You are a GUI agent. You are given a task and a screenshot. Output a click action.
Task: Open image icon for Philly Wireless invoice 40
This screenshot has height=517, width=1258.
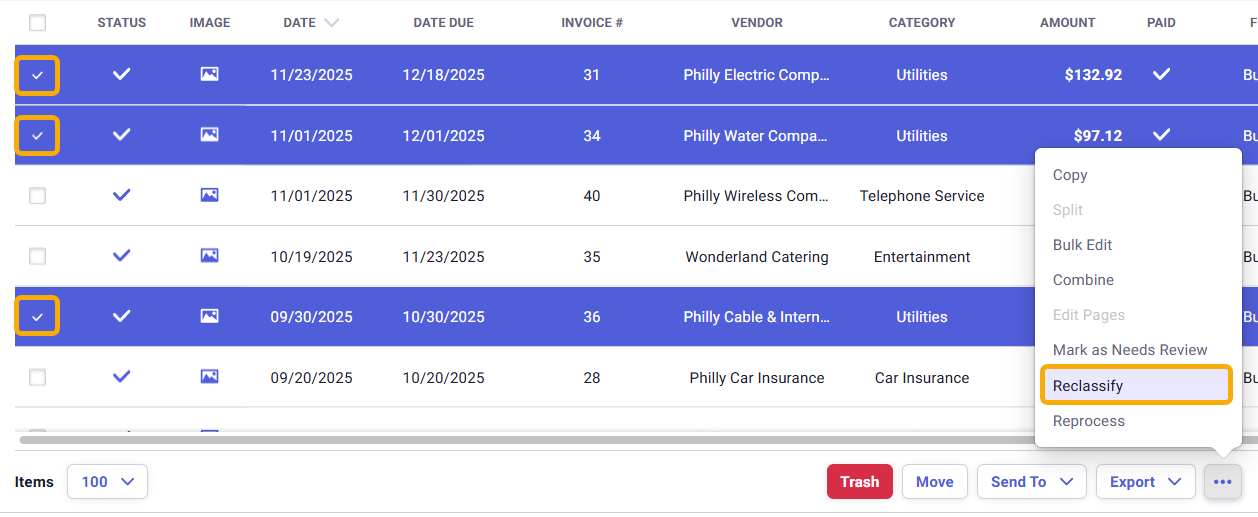point(209,196)
